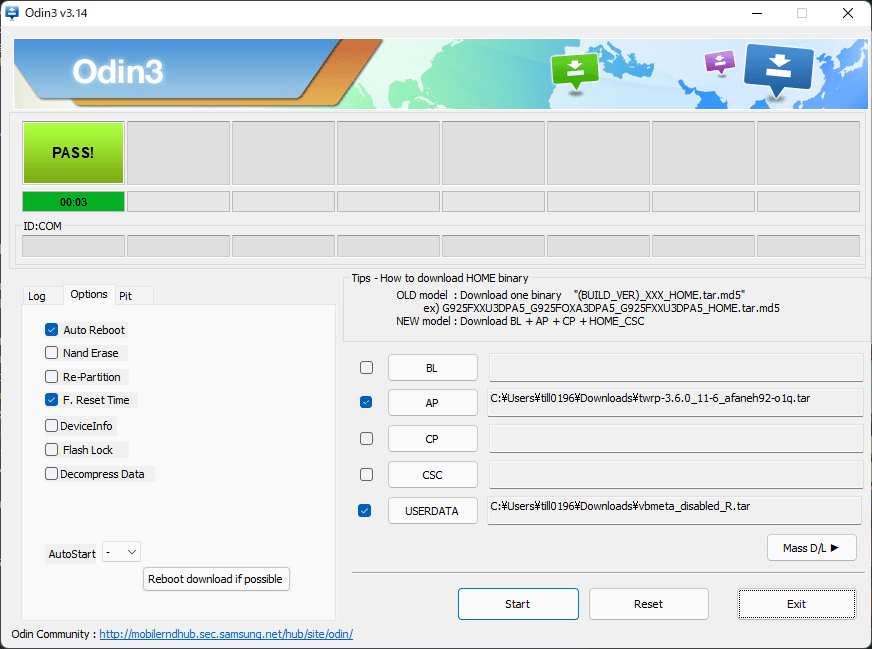Click the purple download icon in banner
The height and width of the screenshot is (649, 872).
click(x=719, y=63)
